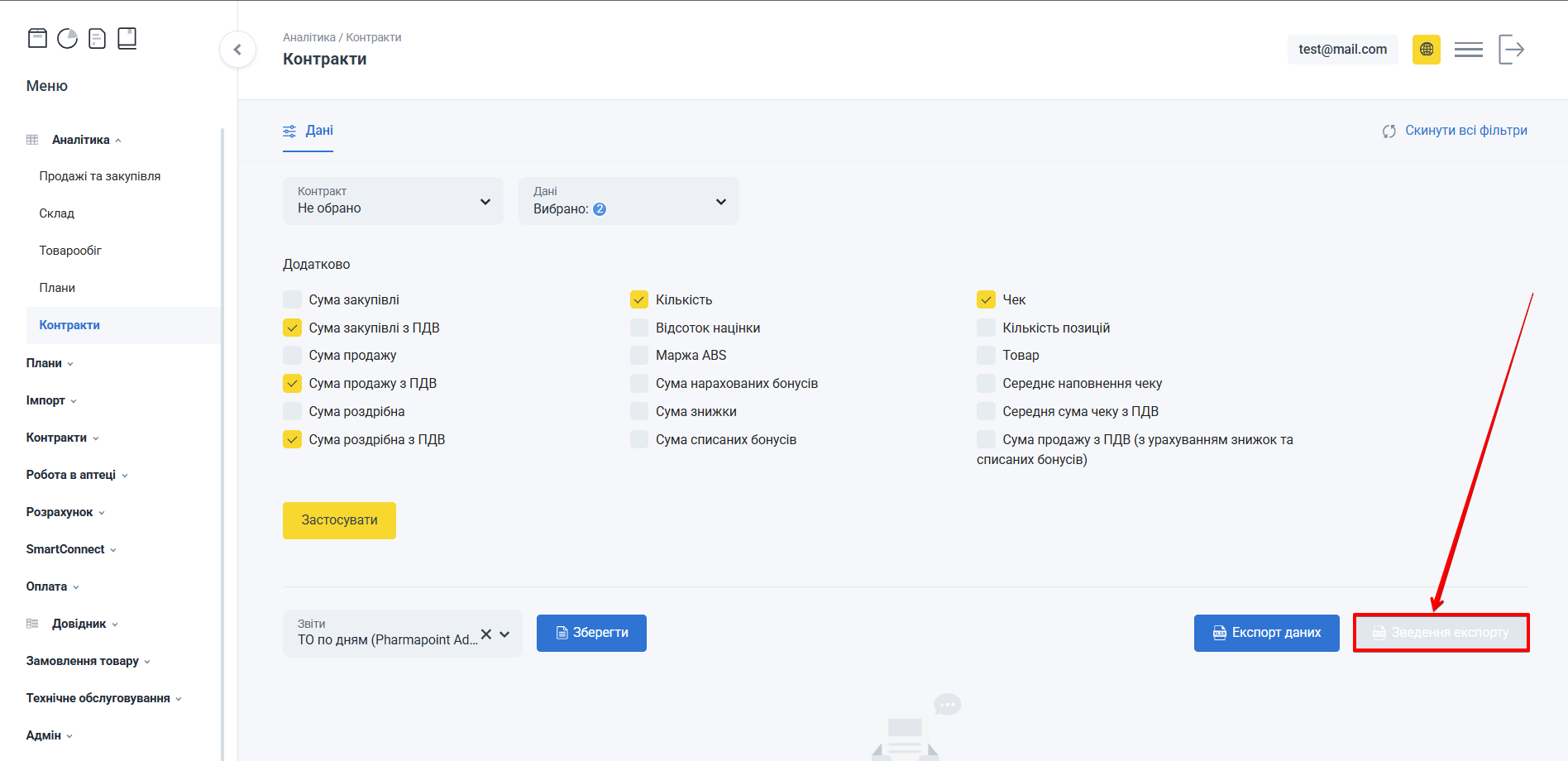Click the logout icon at top right
1568x761 pixels.
click(x=1511, y=50)
